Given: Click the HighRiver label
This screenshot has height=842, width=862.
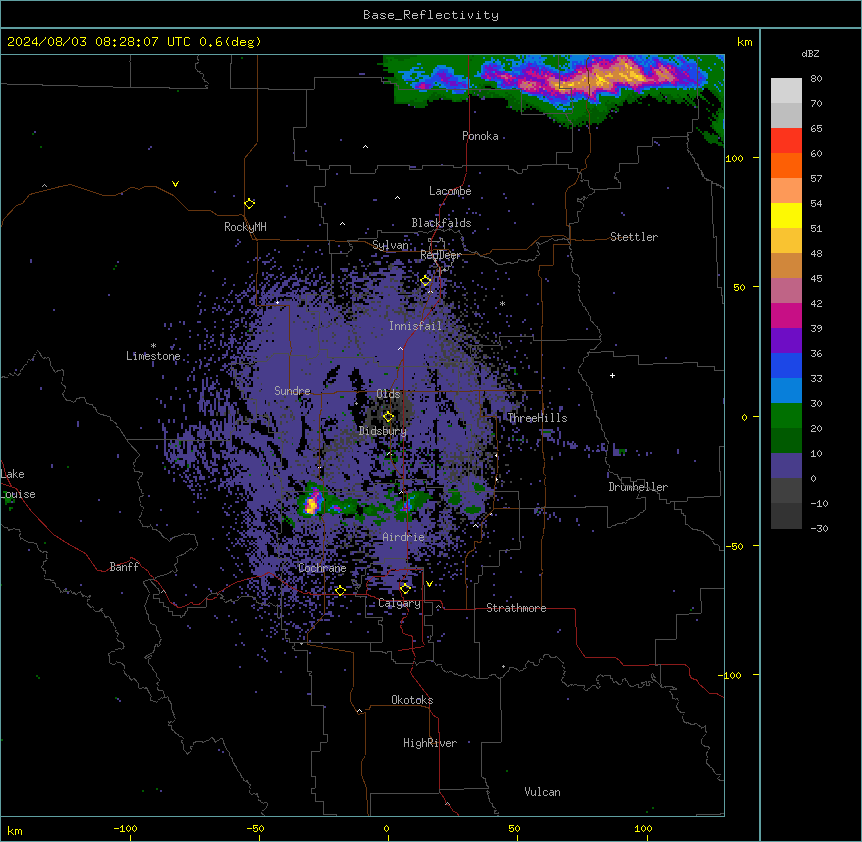Looking at the screenshot, I should (430, 743).
